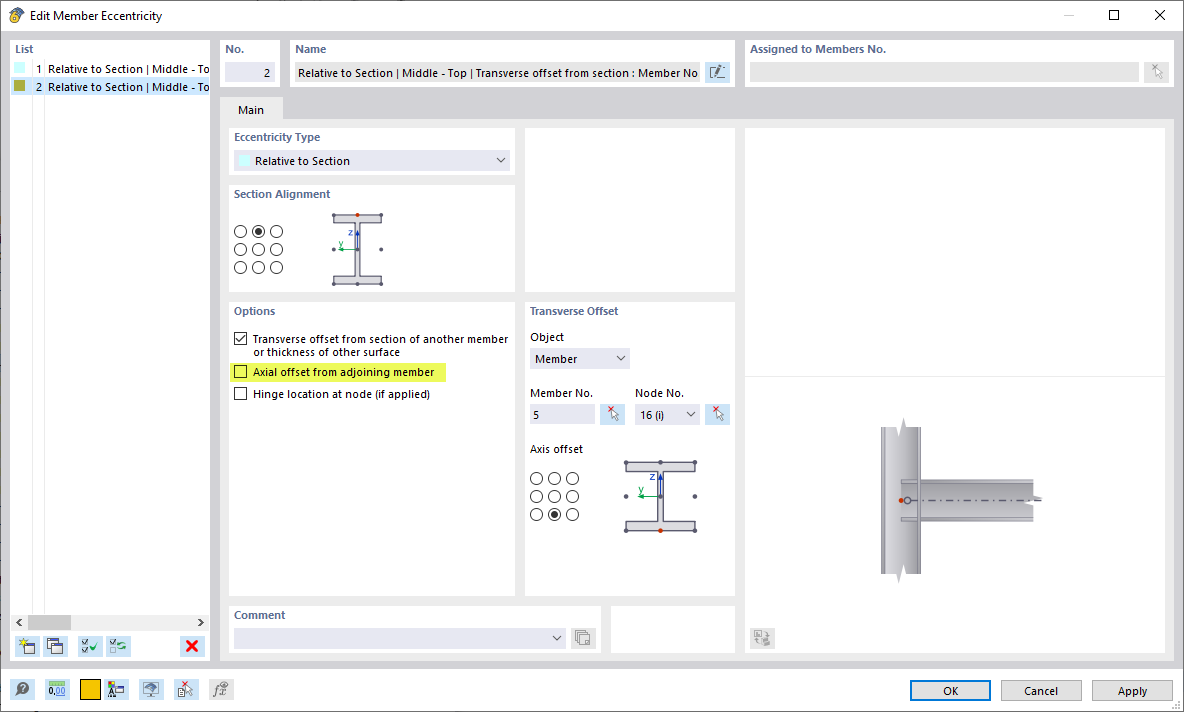This screenshot has height=712, width=1184.
Task: Pick node graphically icon next to Node No.
Action: click(717, 415)
